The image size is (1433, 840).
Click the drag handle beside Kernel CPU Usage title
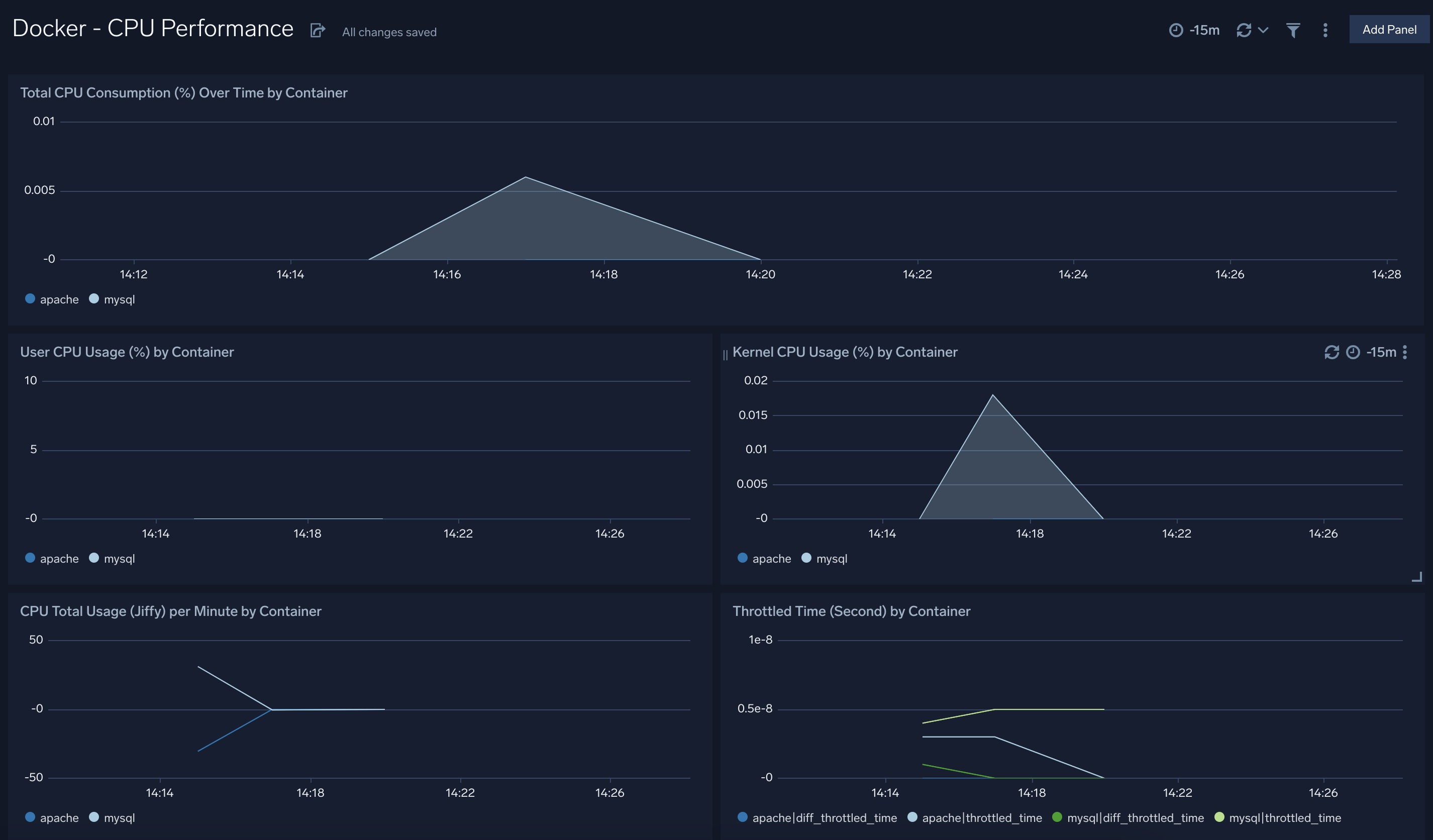point(726,352)
